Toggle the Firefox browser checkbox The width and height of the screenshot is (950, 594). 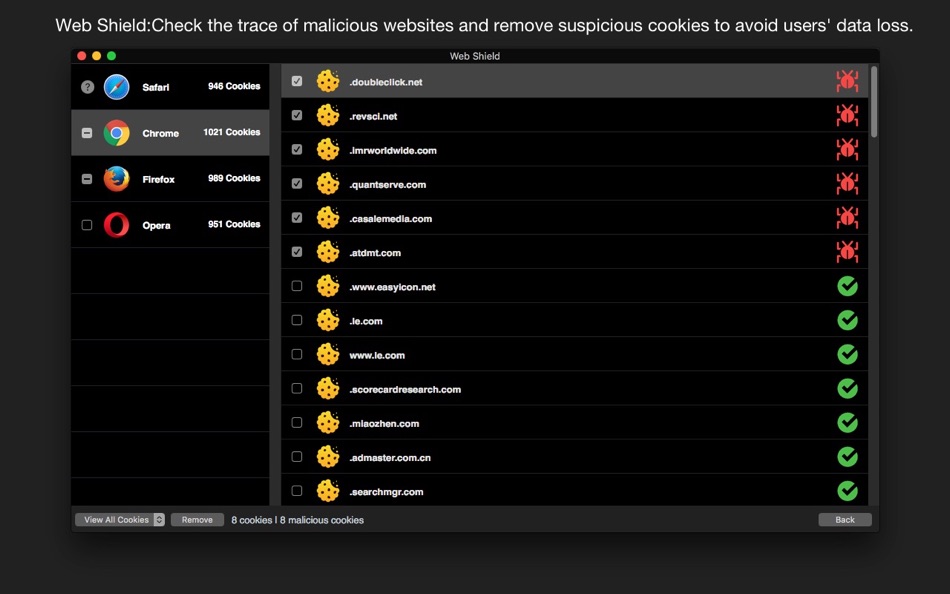pyautogui.click(x=87, y=179)
